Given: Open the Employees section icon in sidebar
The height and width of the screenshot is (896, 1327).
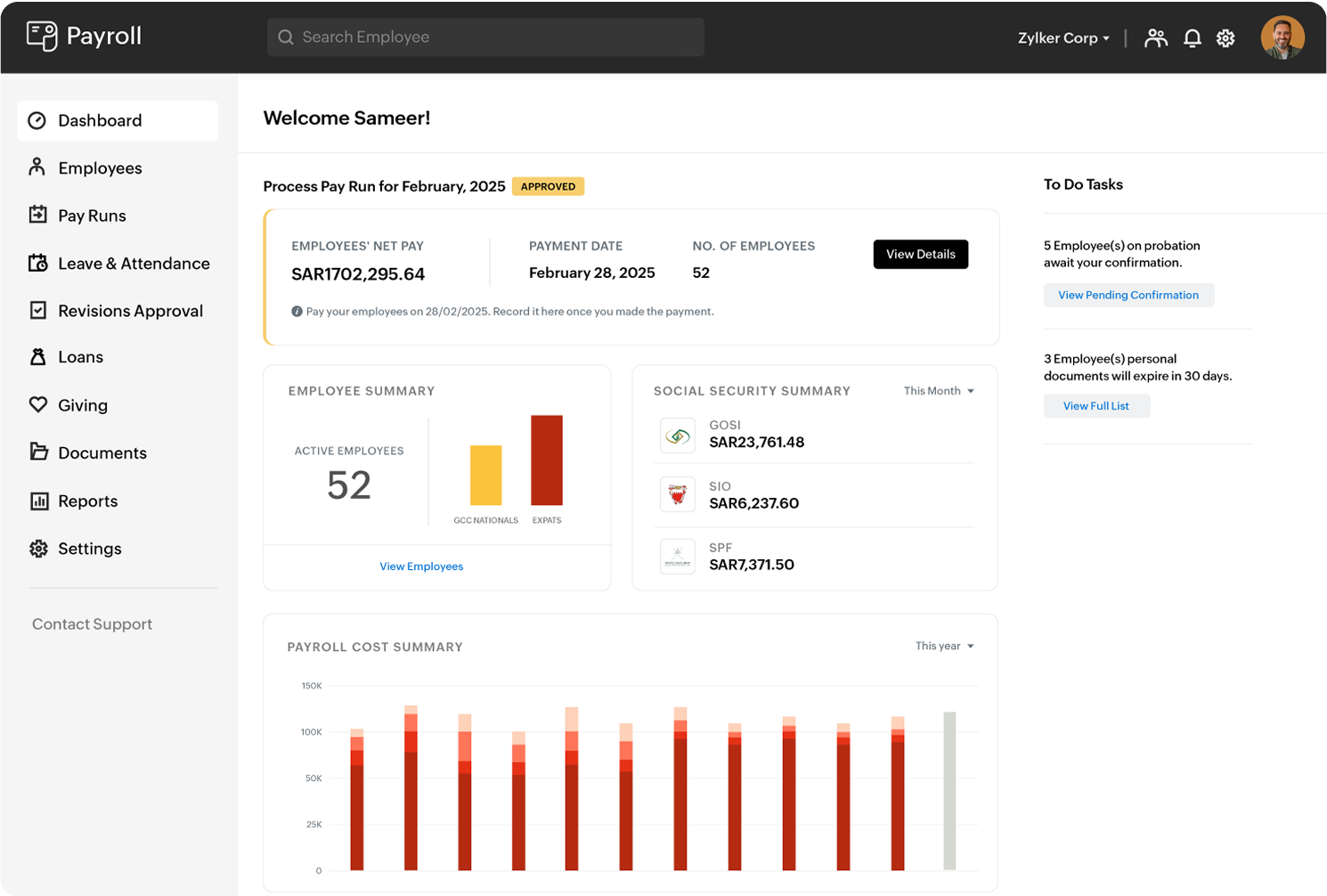Looking at the screenshot, I should [37, 167].
